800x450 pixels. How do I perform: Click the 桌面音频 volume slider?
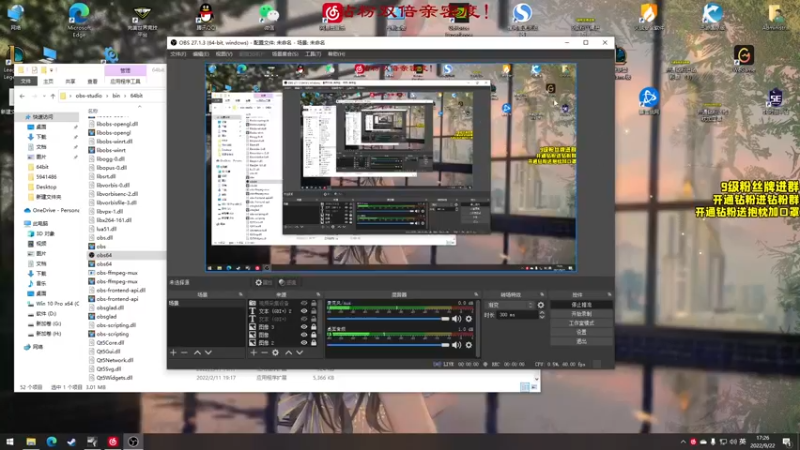point(388,345)
